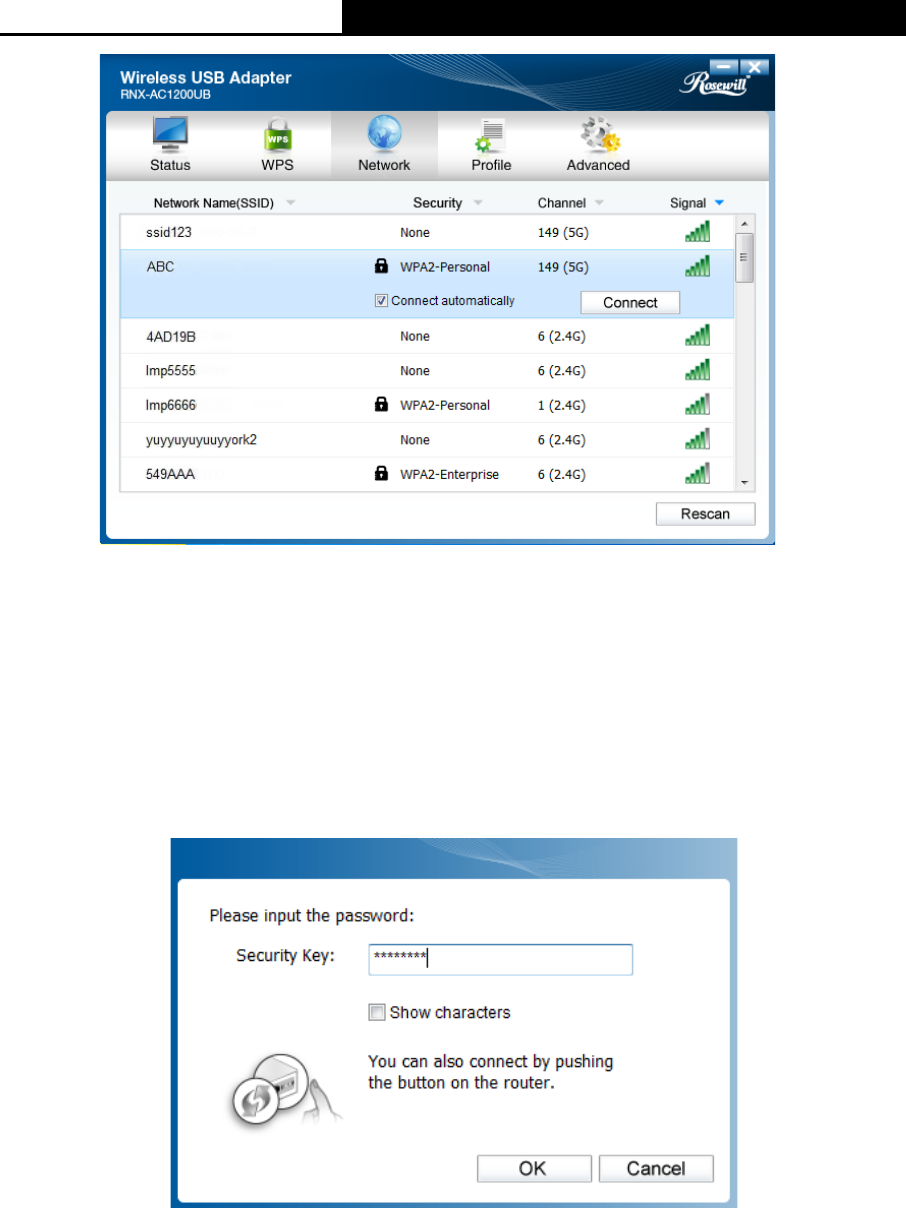
Task: Click signal bars for 549AAA
Action: pos(697,473)
